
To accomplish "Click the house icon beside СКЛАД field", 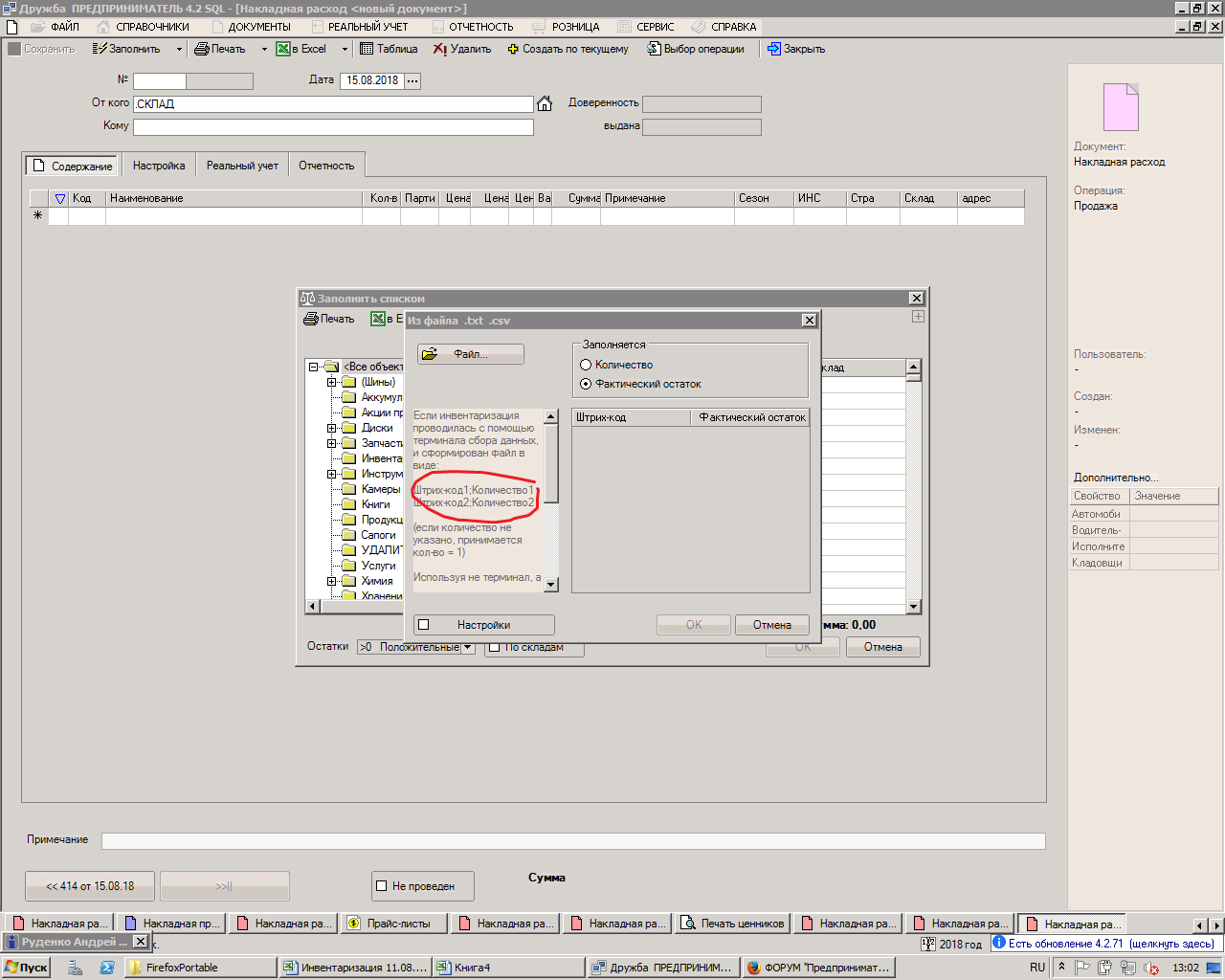I will point(545,103).
